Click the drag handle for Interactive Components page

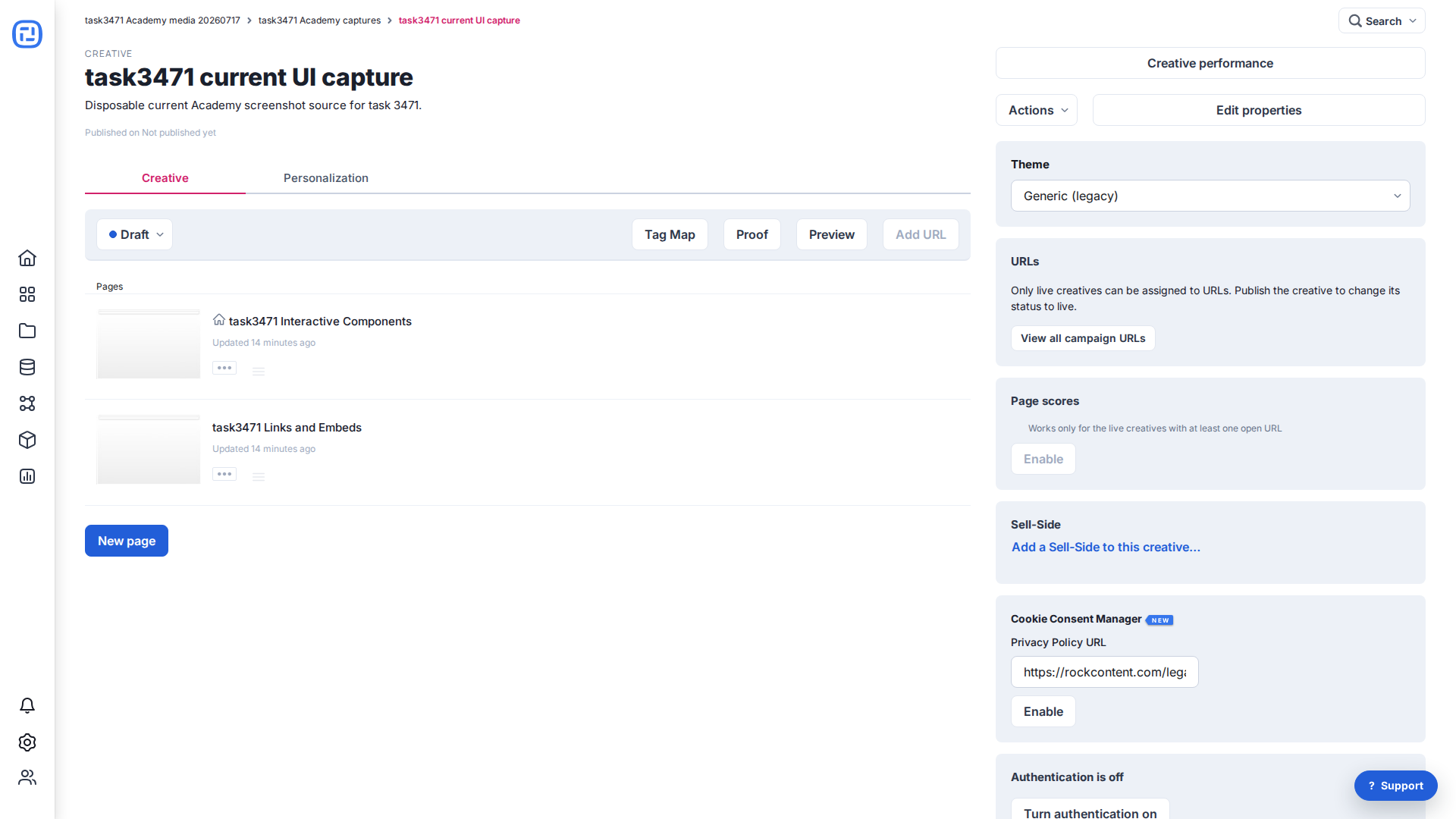click(x=259, y=372)
